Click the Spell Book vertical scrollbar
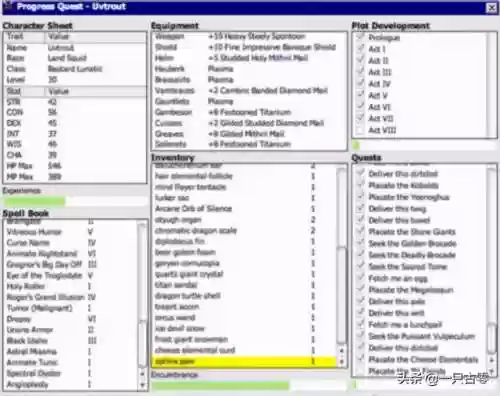This screenshot has height=396, width=500. coord(142,305)
